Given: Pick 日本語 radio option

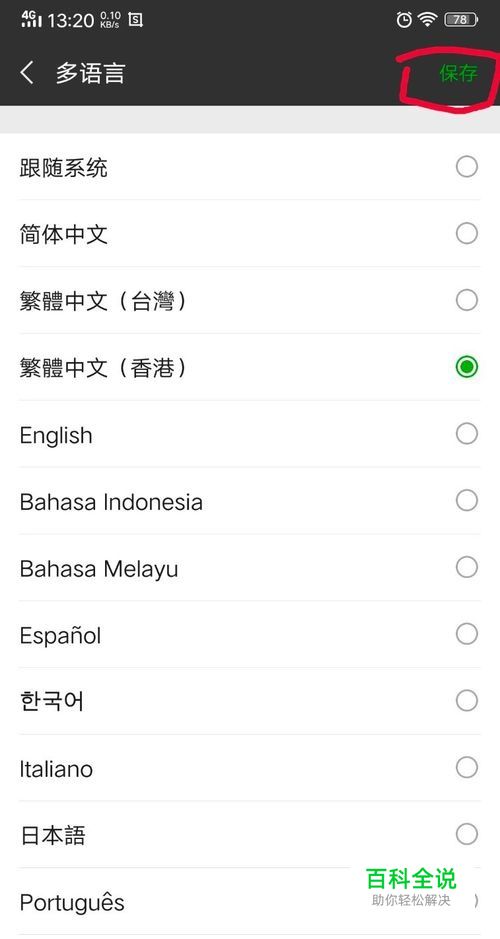Looking at the screenshot, I should (467, 834).
